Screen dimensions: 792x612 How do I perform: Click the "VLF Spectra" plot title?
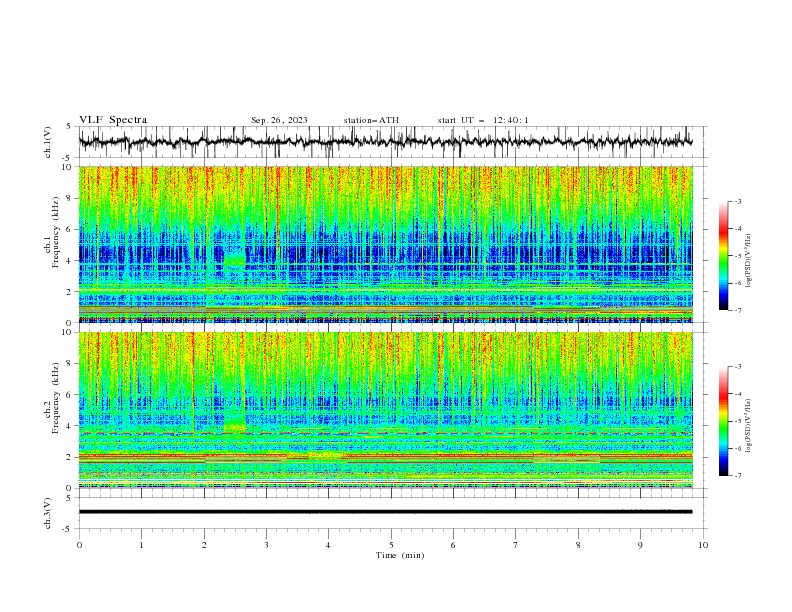click(113, 120)
